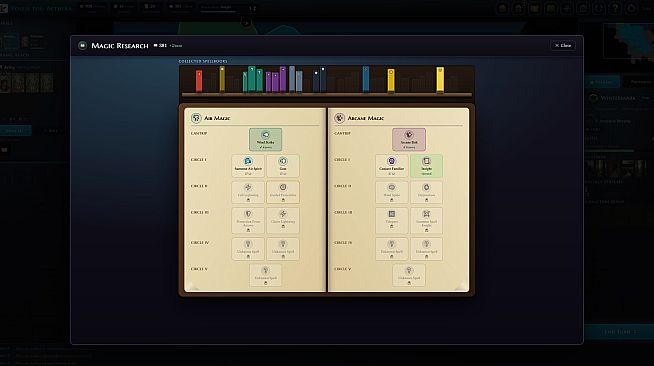Open the tall bright yellow spellbook
654x366 pixels.
[440, 79]
